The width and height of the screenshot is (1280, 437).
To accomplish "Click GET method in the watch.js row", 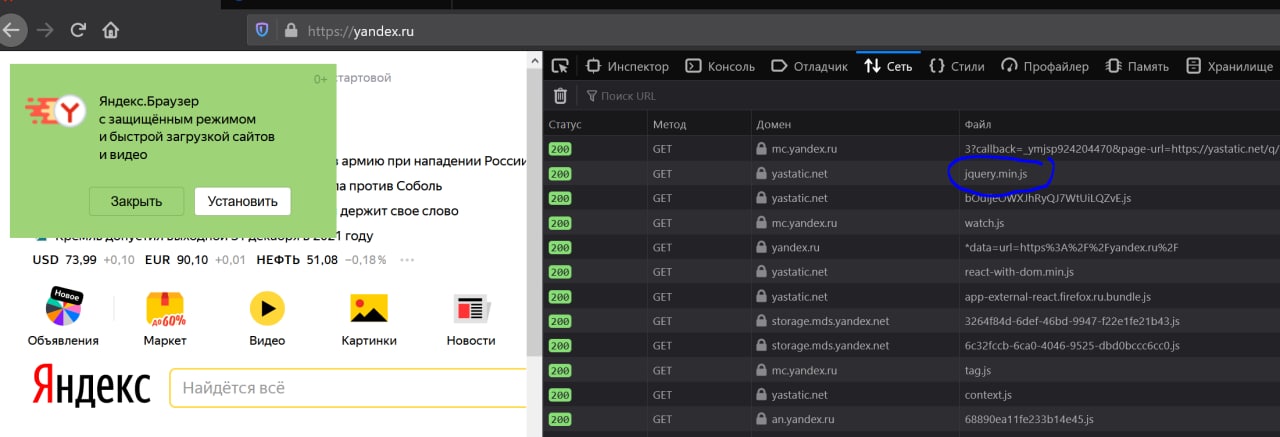I will point(662,223).
